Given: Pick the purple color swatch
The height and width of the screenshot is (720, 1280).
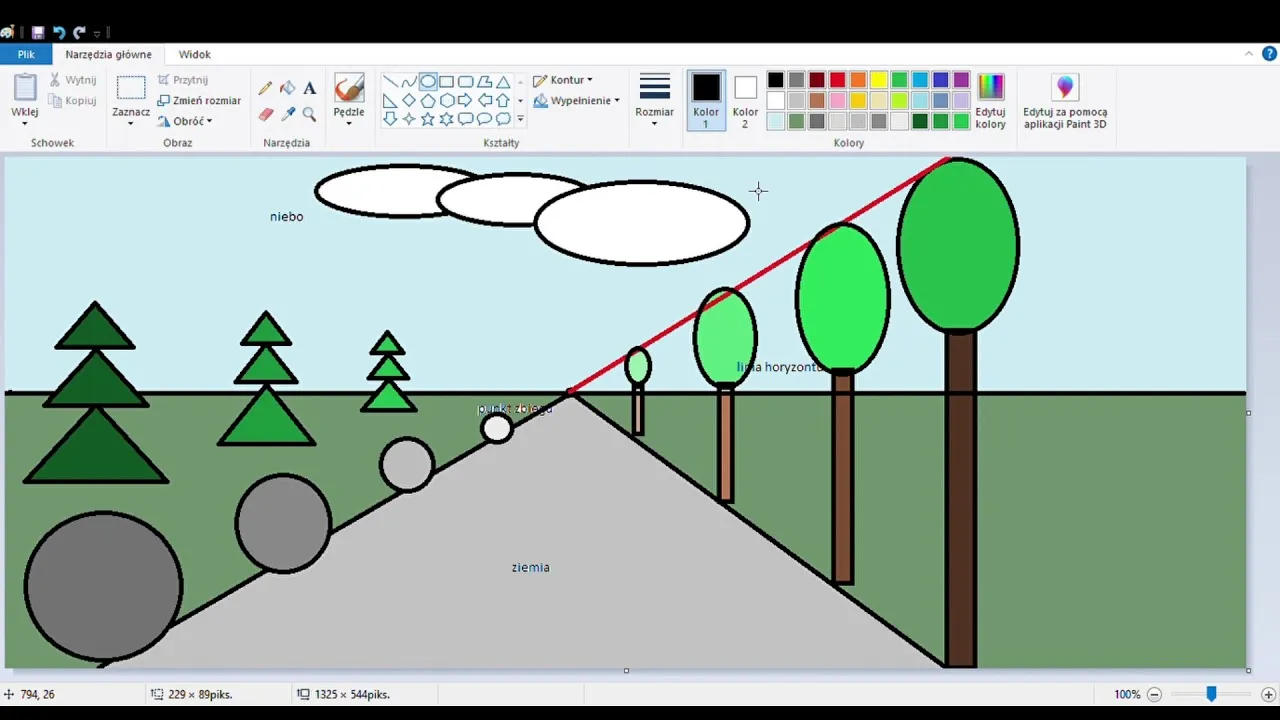Looking at the screenshot, I should [x=961, y=80].
